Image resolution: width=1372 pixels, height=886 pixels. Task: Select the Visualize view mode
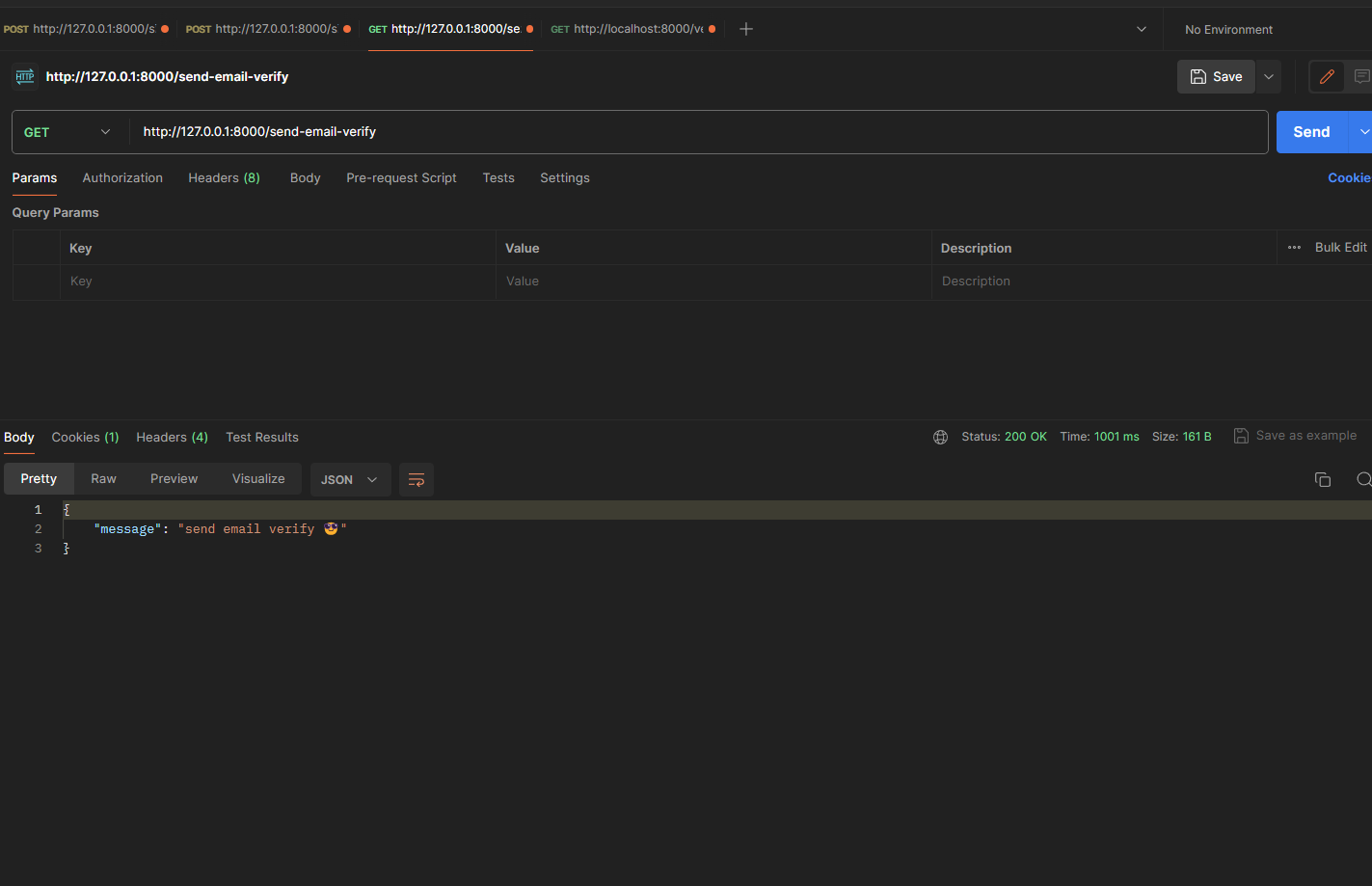coord(258,479)
